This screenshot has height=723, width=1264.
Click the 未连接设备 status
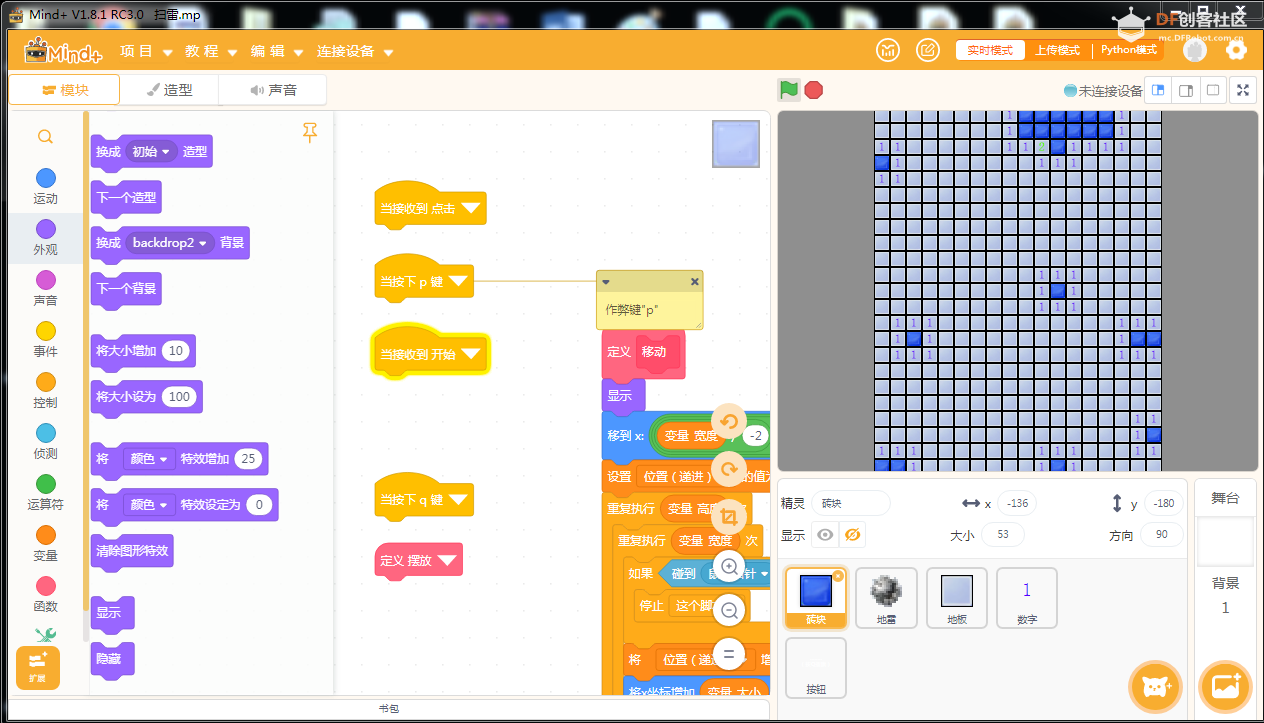[1102, 91]
